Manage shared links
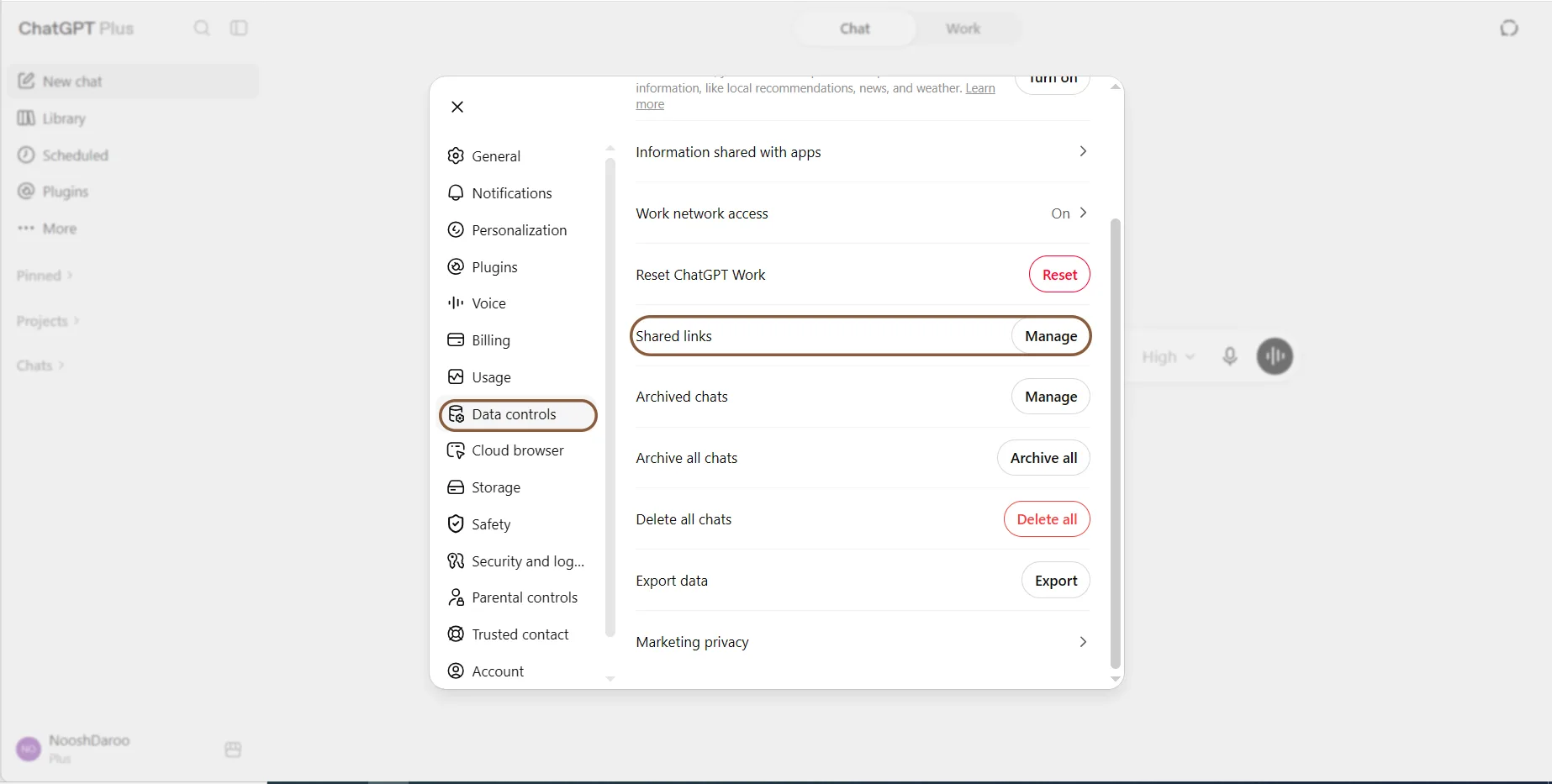This screenshot has height=784, width=1552. coord(1051,335)
